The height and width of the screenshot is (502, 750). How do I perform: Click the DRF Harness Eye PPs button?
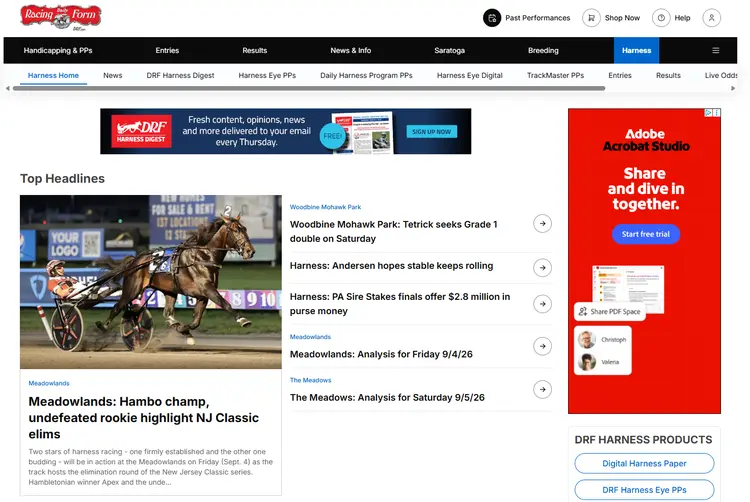click(x=644, y=490)
